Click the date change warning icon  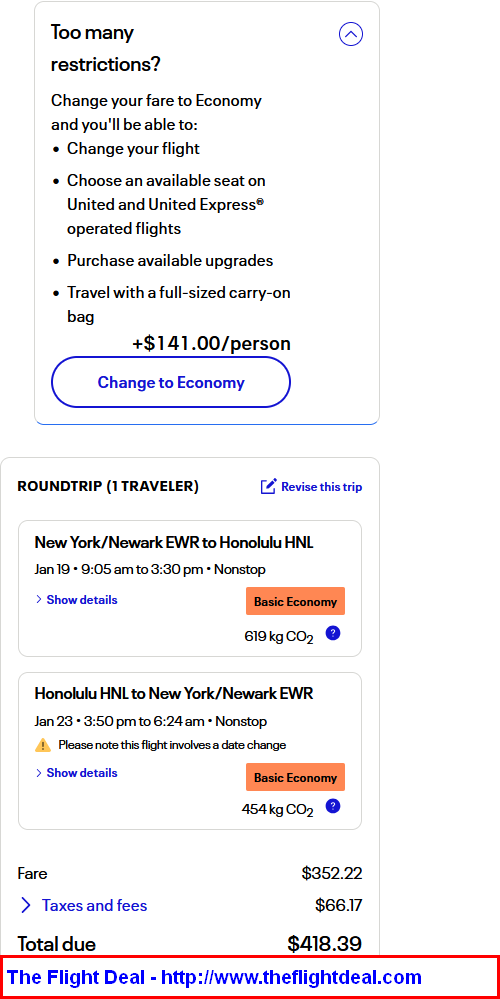tap(43, 745)
